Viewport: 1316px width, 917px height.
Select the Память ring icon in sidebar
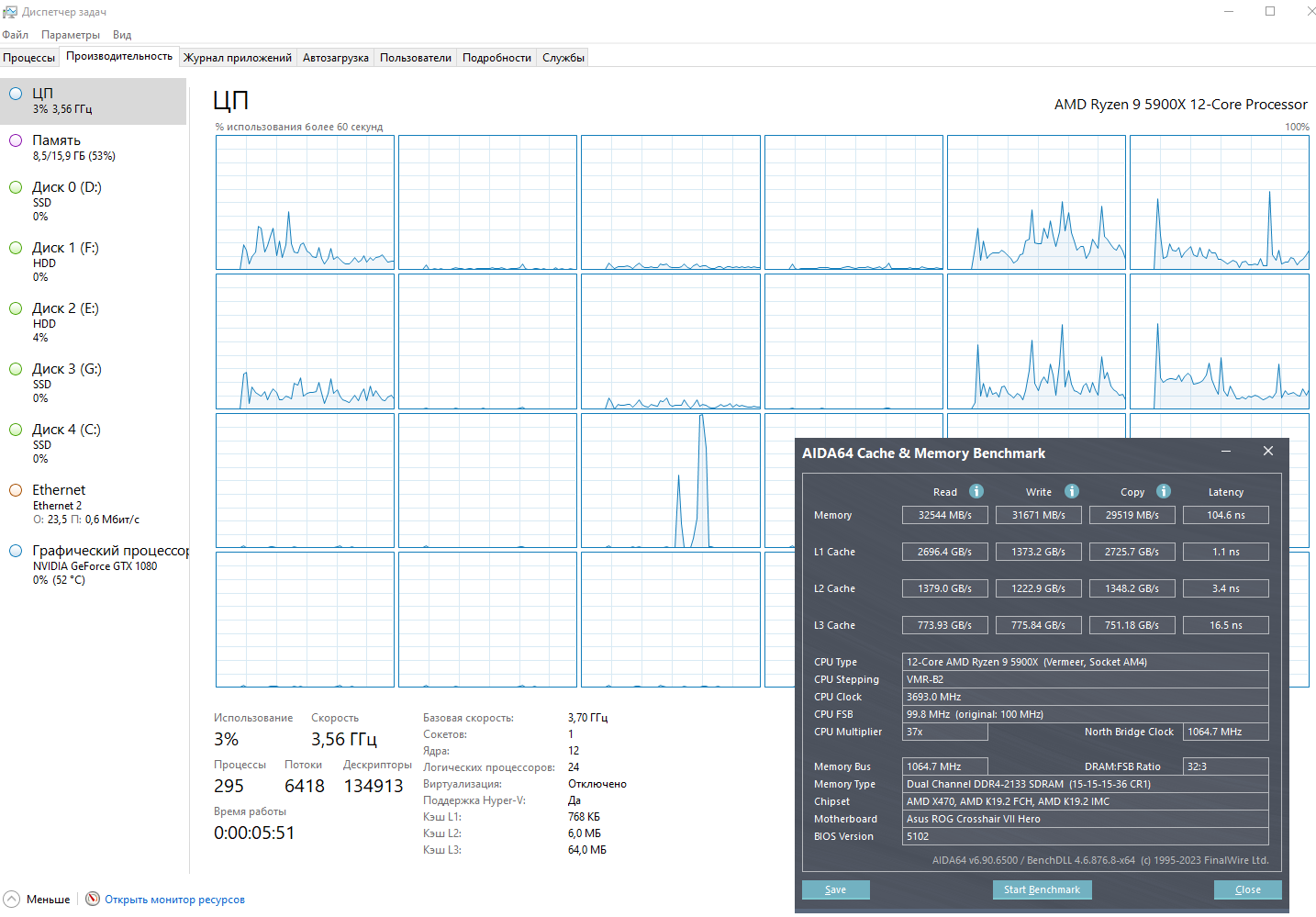(x=16, y=140)
